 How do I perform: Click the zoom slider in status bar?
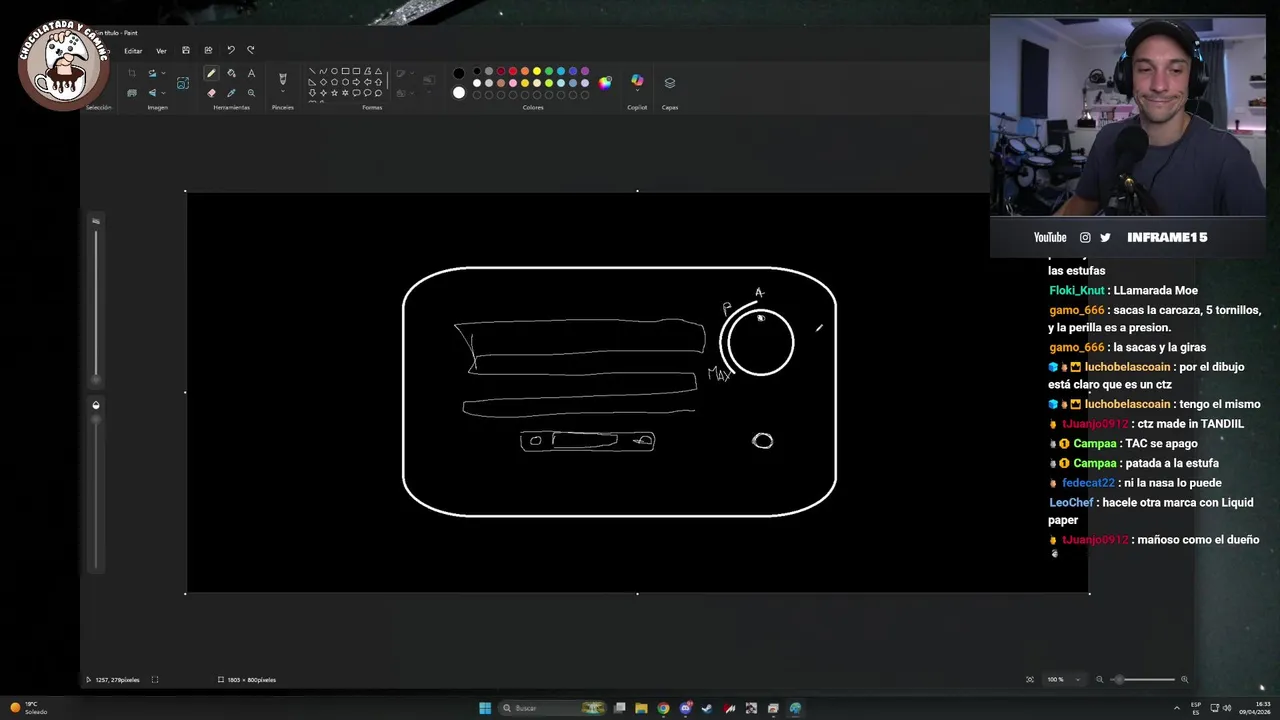point(1142,680)
